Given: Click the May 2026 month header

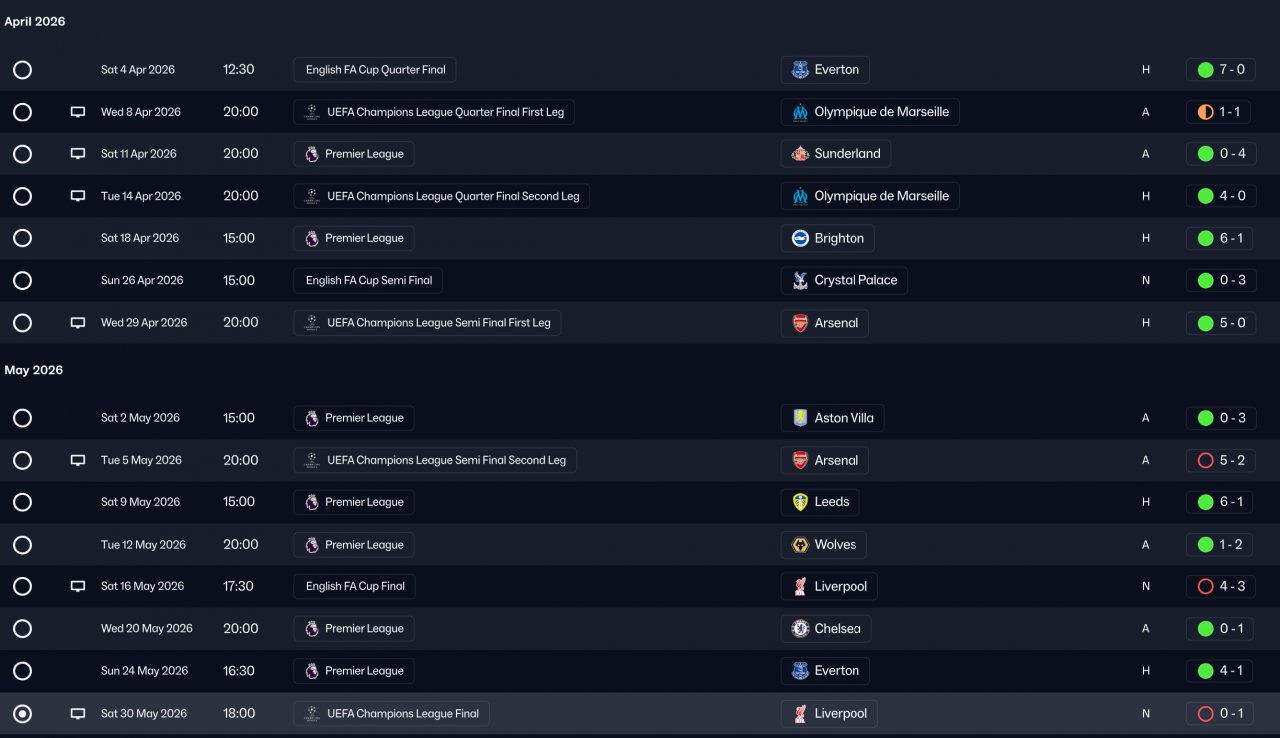Looking at the screenshot, I should pos(34,370).
